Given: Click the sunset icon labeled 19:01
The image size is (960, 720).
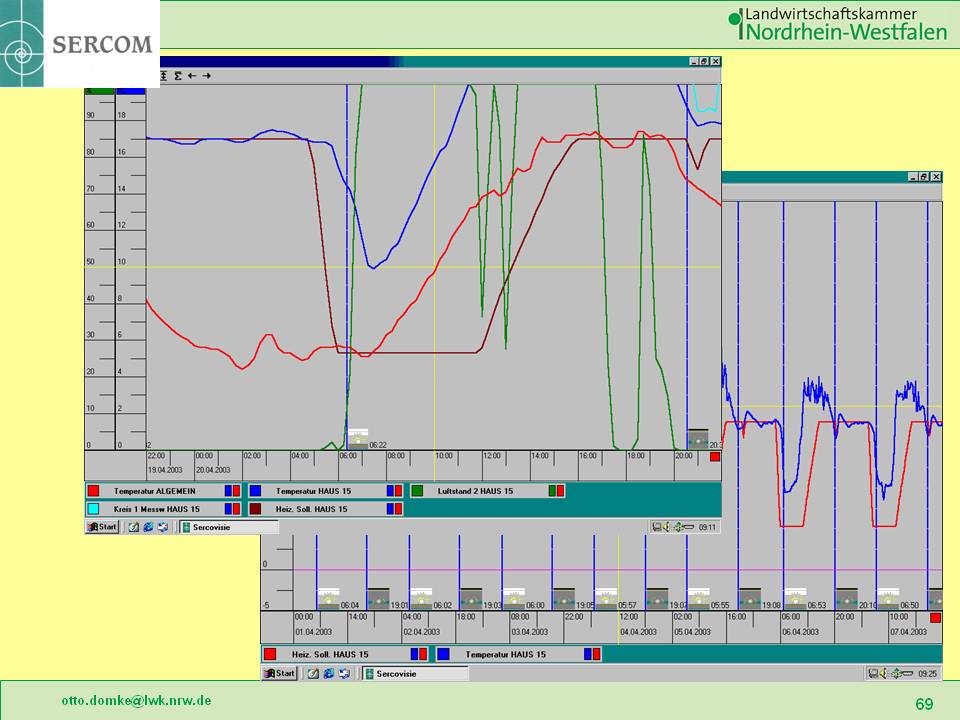Looking at the screenshot, I should [378, 598].
